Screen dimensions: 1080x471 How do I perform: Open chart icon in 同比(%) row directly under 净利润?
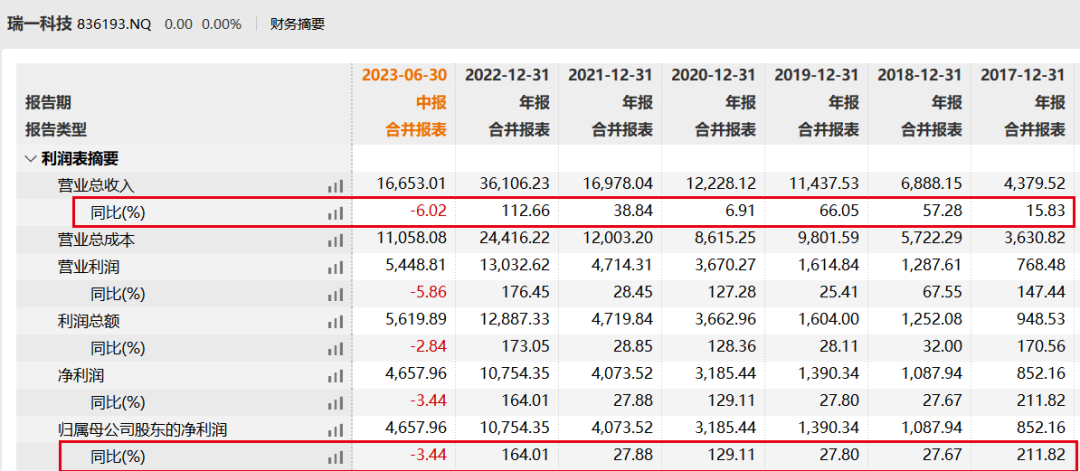tap(335, 404)
